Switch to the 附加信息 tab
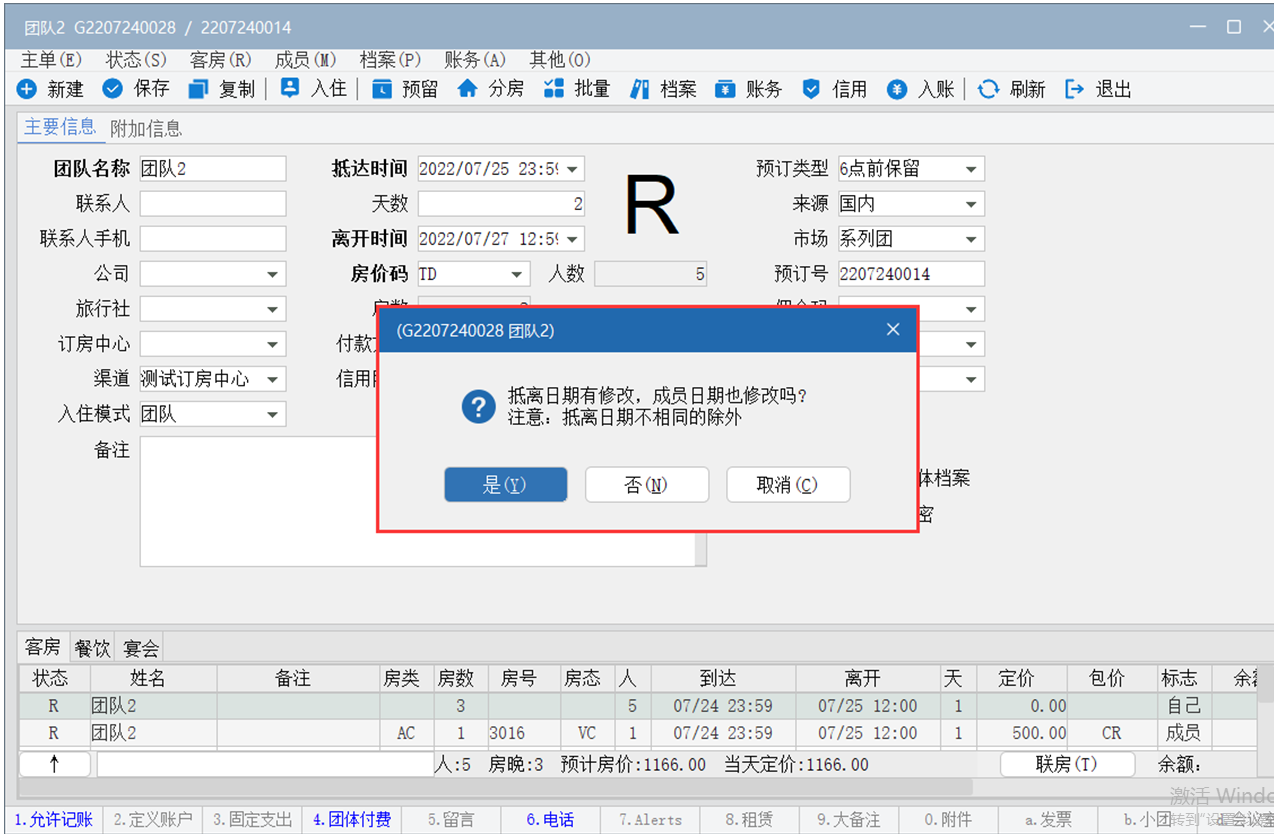 (146, 128)
